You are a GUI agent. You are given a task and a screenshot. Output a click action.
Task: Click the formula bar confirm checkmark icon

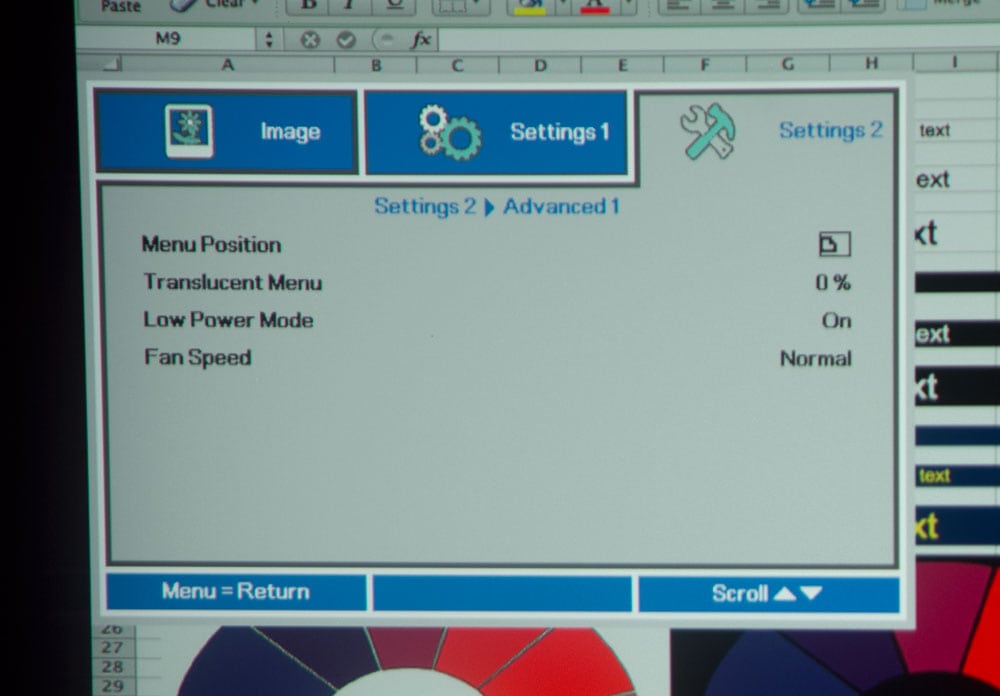pos(346,40)
